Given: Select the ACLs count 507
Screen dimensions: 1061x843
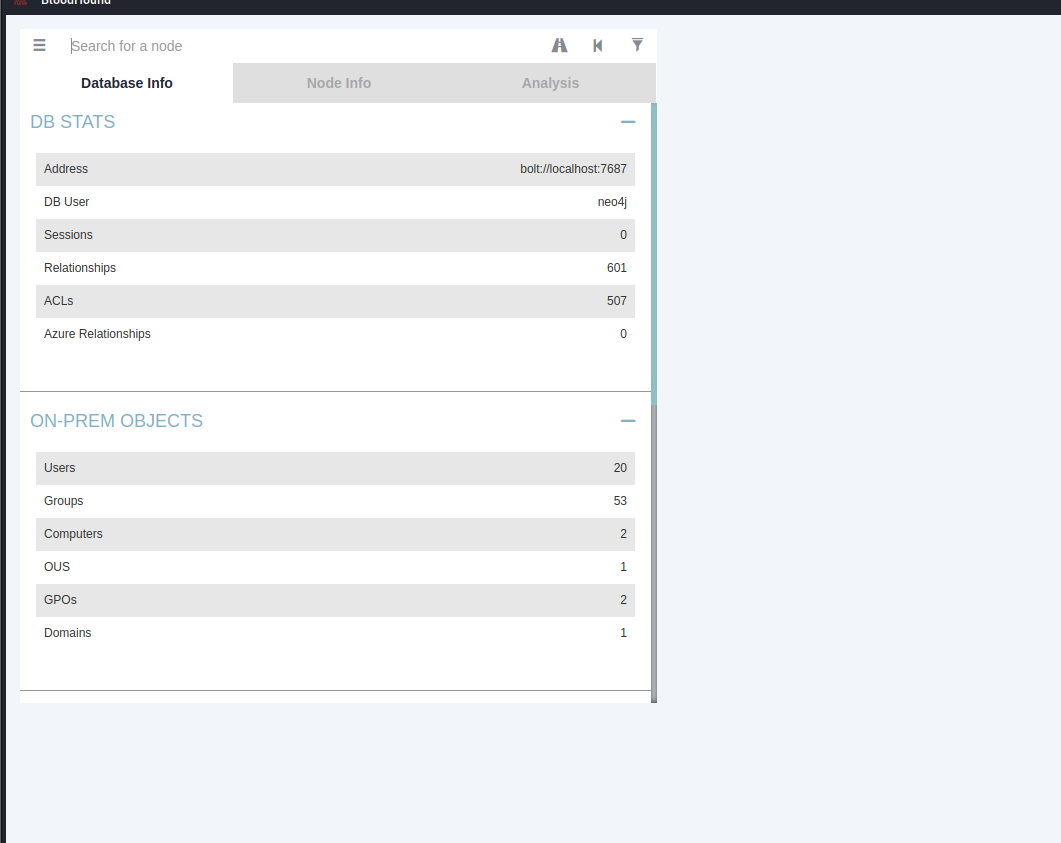Looking at the screenshot, I should coord(616,301).
